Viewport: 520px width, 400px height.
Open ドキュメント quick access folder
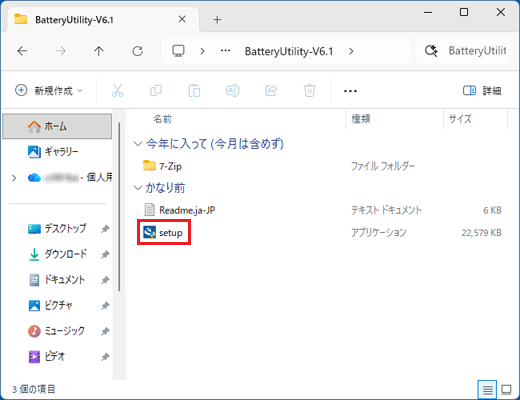coord(57,280)
